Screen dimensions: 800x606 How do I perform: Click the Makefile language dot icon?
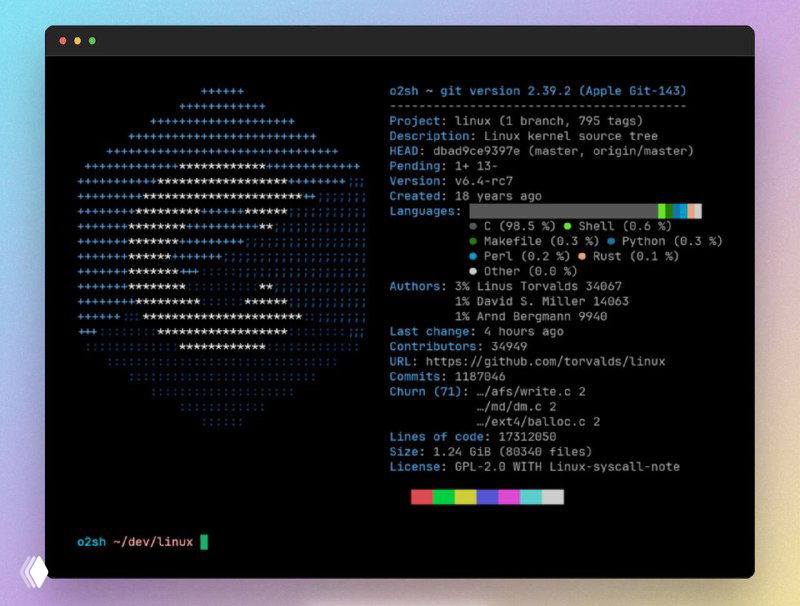472,241
